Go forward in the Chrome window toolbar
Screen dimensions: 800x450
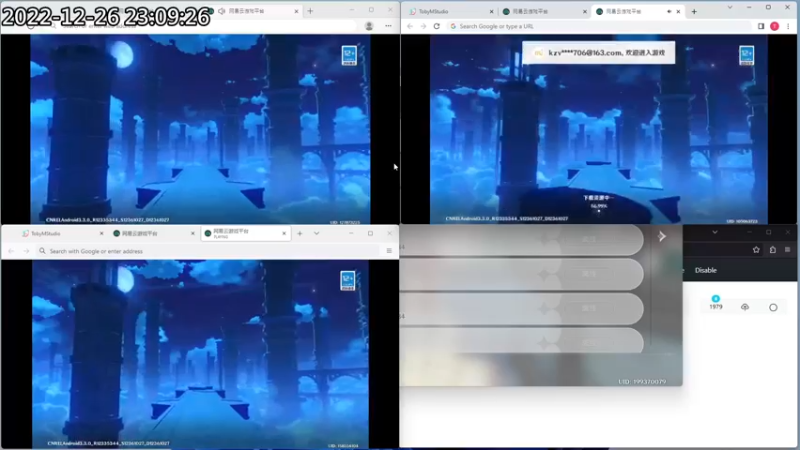coord(423,26)
